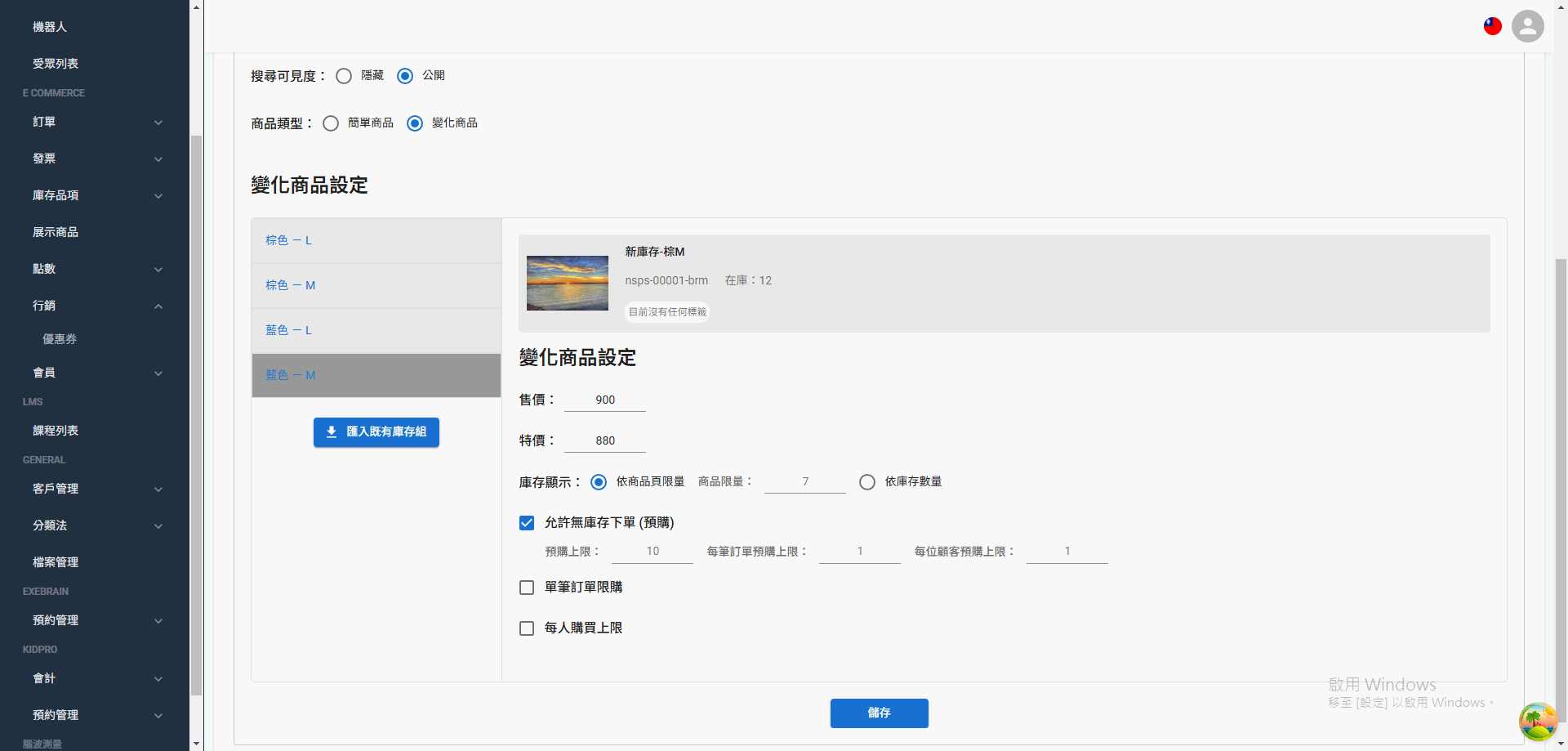Click the 每位顧客預購上限 input field
This screenshot has height=751, width=1568.
click(x=1067, y=552)
